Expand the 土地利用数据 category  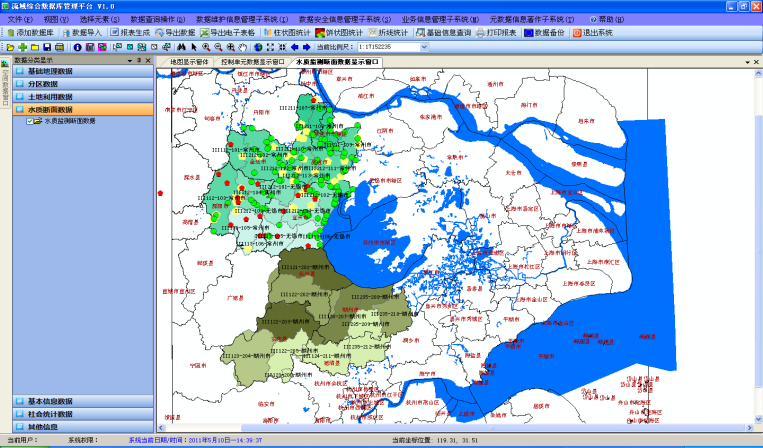(50, 96)
